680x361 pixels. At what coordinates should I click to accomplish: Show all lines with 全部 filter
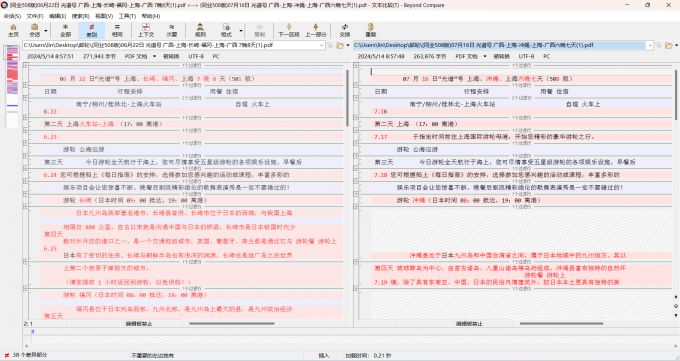click(x=65, y=30)
